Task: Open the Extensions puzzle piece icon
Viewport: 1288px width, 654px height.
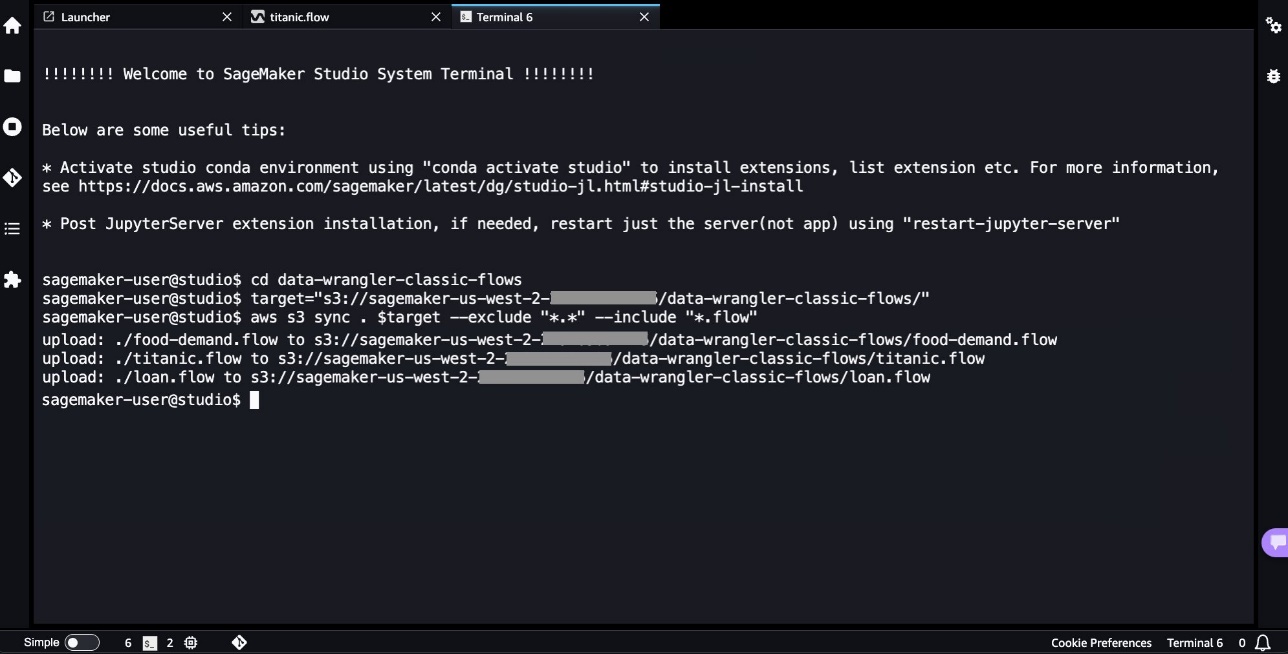Action: [x=12, y=280]
